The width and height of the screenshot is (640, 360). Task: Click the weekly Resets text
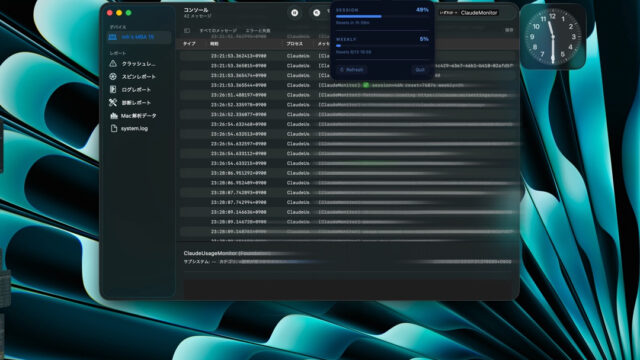click(x=353, y=52)
